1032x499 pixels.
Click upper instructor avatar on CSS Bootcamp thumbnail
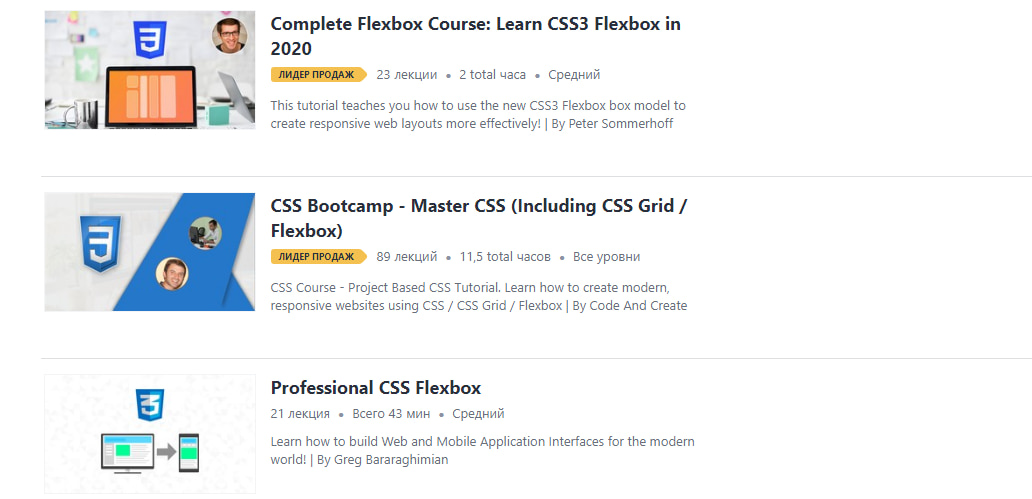click(205, 233)
